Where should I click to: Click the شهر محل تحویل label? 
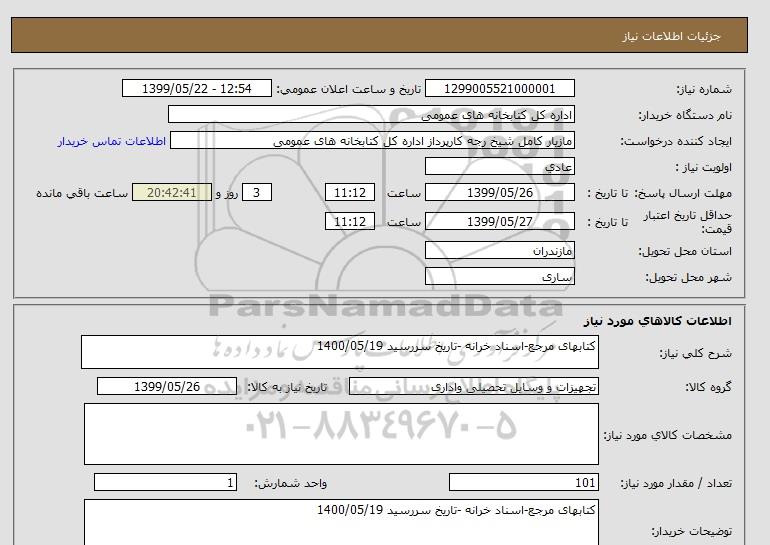tap(688, 277)
